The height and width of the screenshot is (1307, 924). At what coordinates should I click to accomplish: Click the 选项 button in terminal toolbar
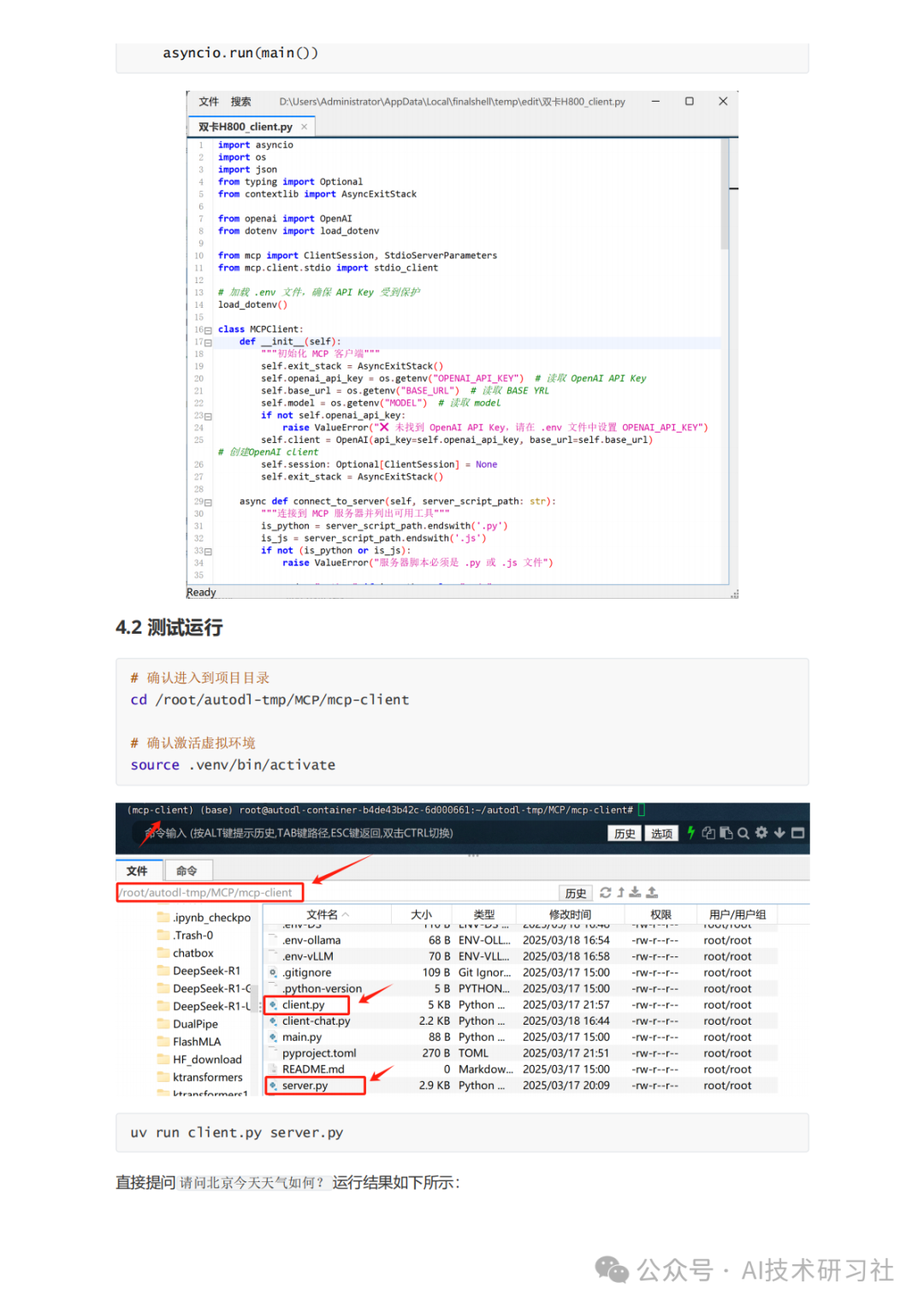[x=661, y=833]
